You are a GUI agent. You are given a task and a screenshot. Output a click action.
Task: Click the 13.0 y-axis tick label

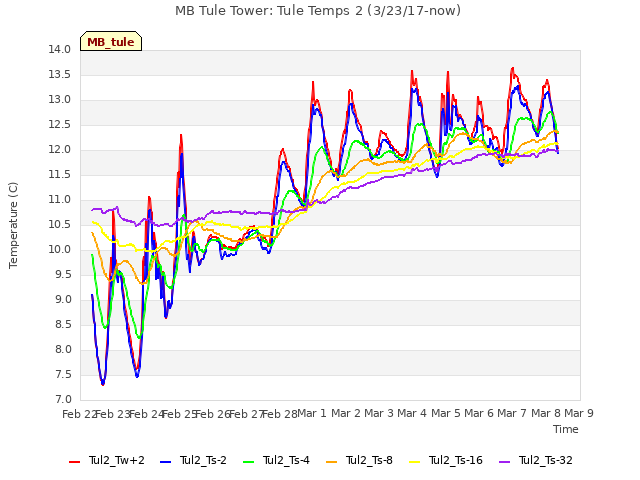coord(60,100)
